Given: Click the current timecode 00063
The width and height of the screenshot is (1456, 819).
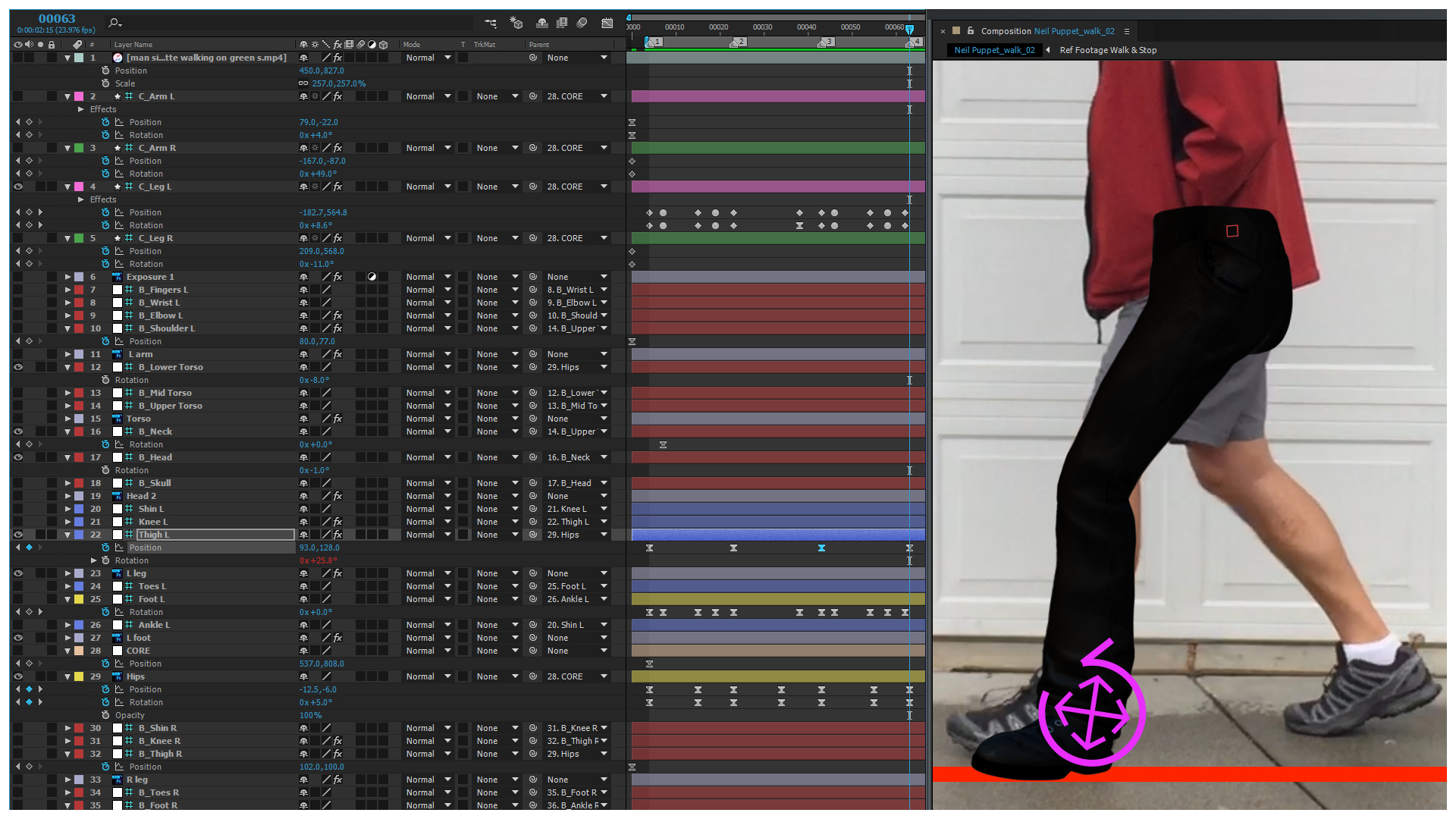Looking at the screenshot, I should (57, 18).
